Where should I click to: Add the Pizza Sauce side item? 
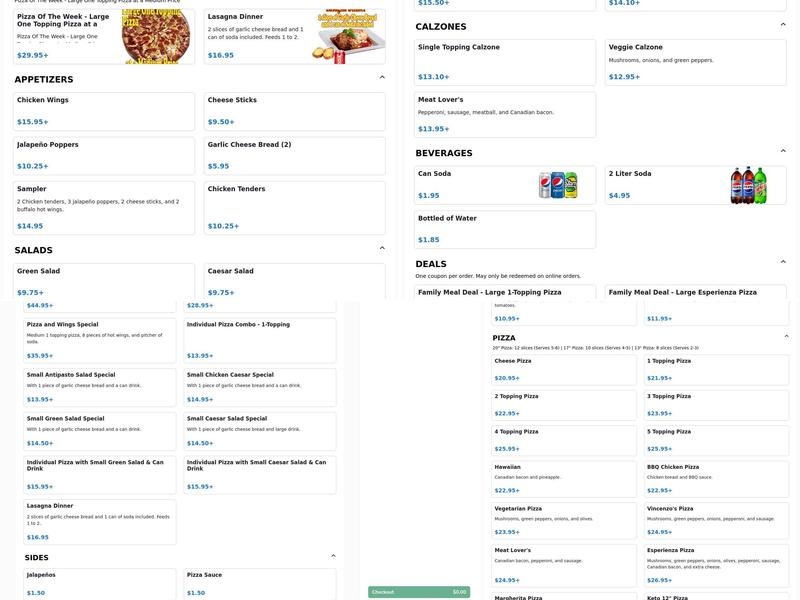click(260, 584)
